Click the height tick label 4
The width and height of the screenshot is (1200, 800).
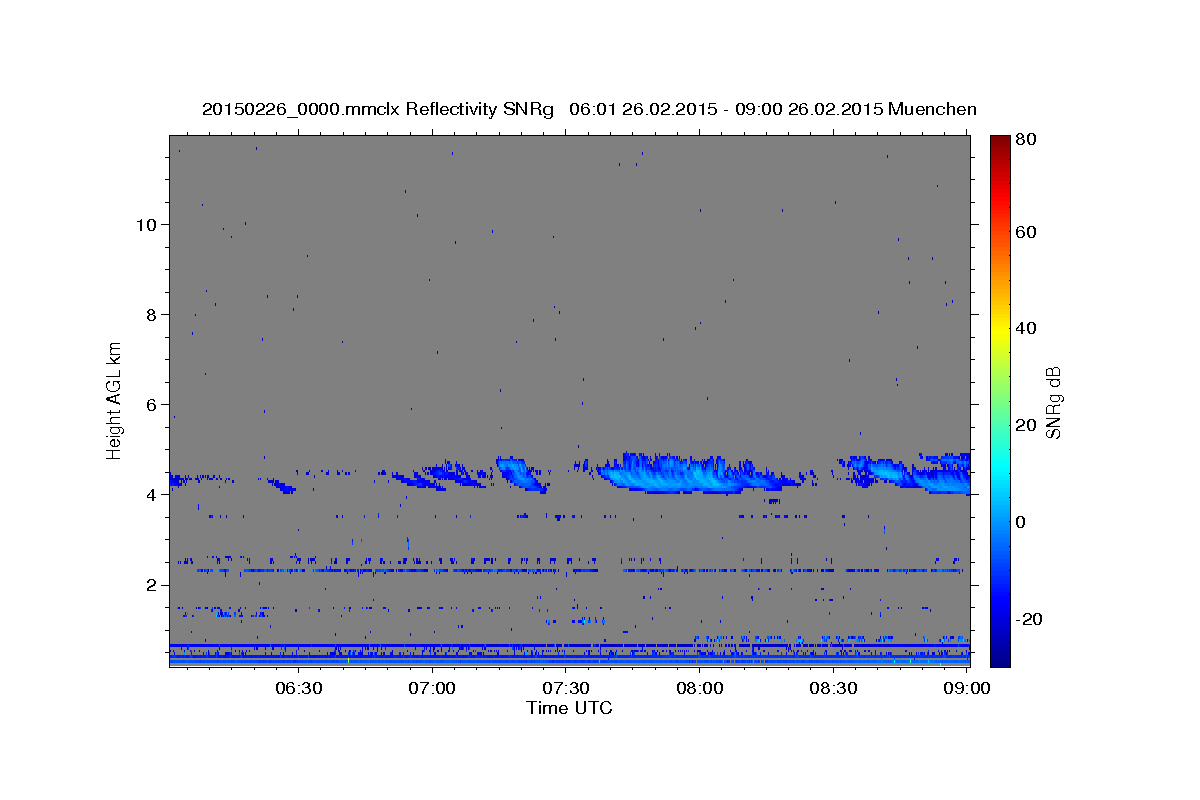pos(150,494)
